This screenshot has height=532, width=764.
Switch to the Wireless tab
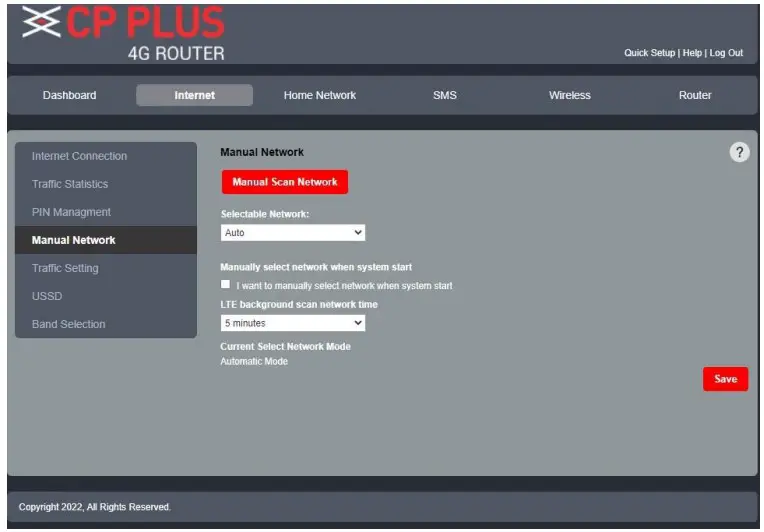click(570, 95)
